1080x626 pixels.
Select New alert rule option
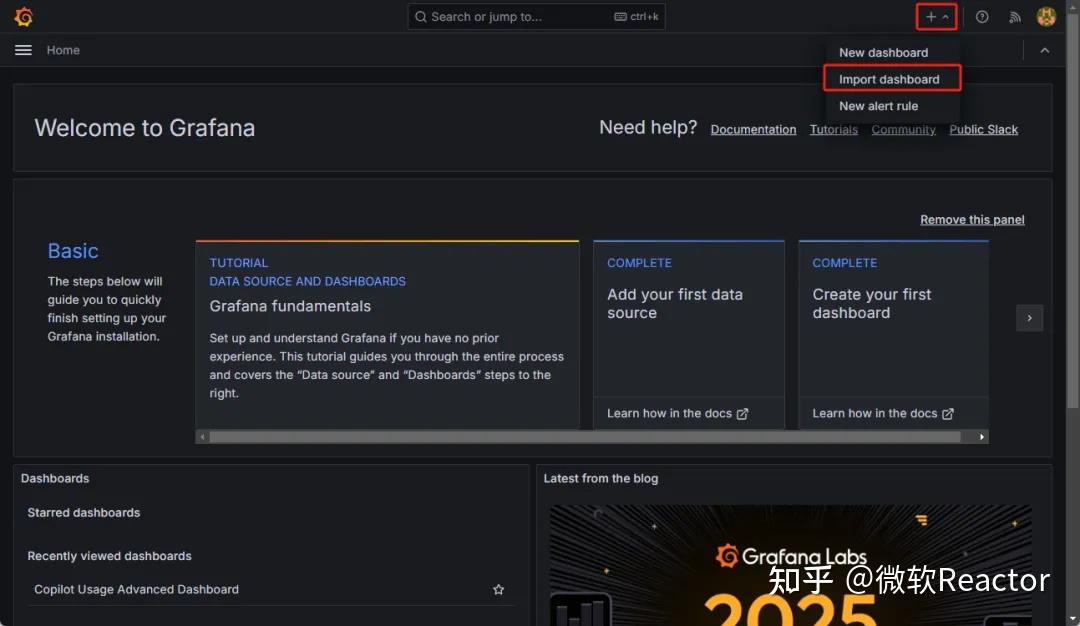click(x=878, y=106)
